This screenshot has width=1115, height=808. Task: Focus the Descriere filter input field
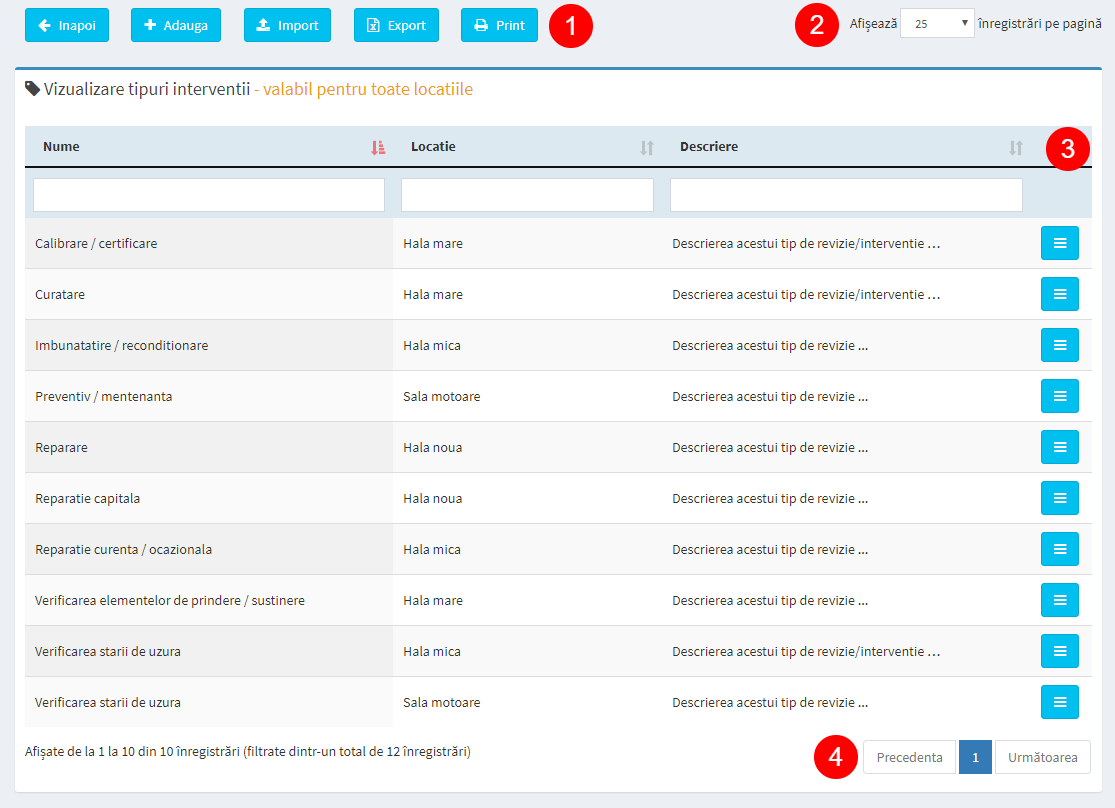[x=846, y=195]
